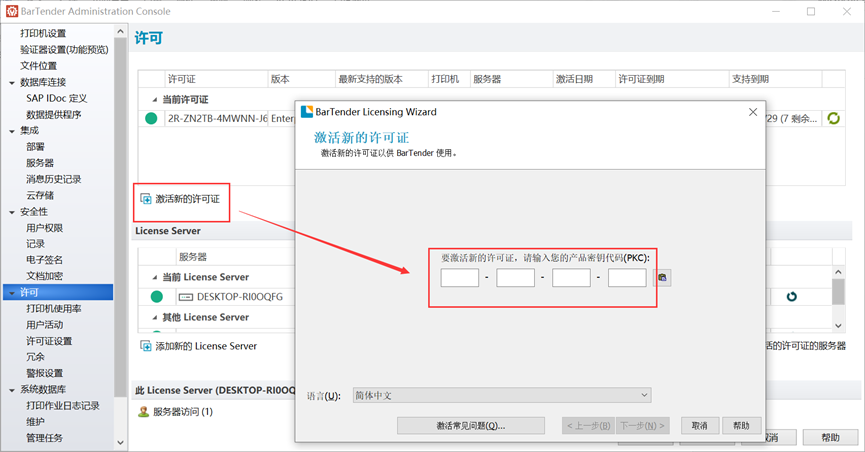865x452 pixels.
Task: Click the green status dot beside DESKTOP-RI0OQFG
Action: 155,296
